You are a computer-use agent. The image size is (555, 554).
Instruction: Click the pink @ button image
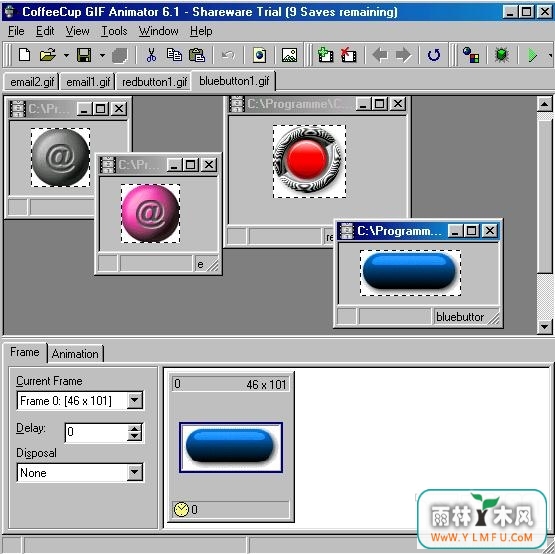(x=150, y=213)
